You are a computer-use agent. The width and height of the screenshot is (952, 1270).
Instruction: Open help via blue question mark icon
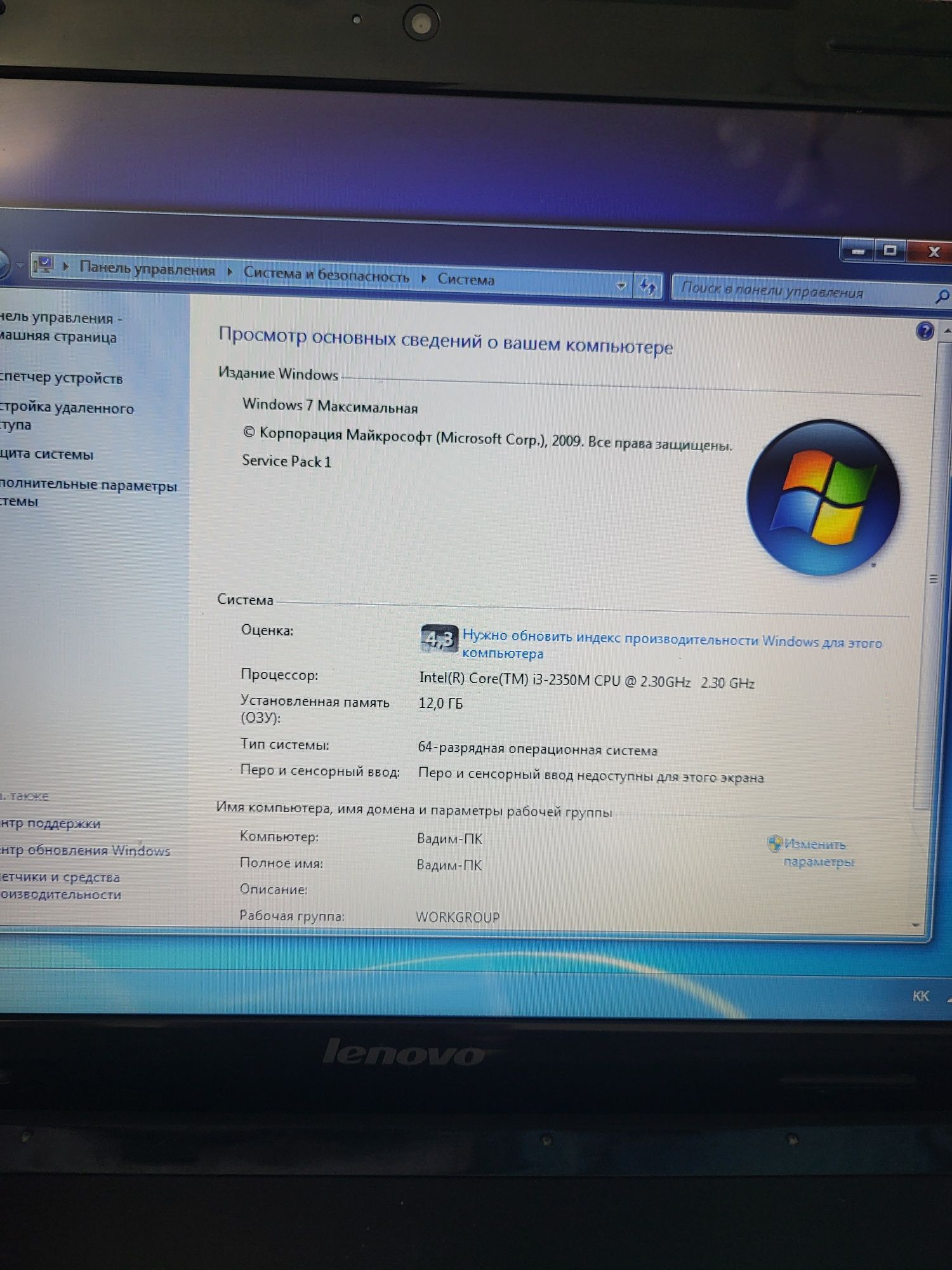(x=925, y=331)
